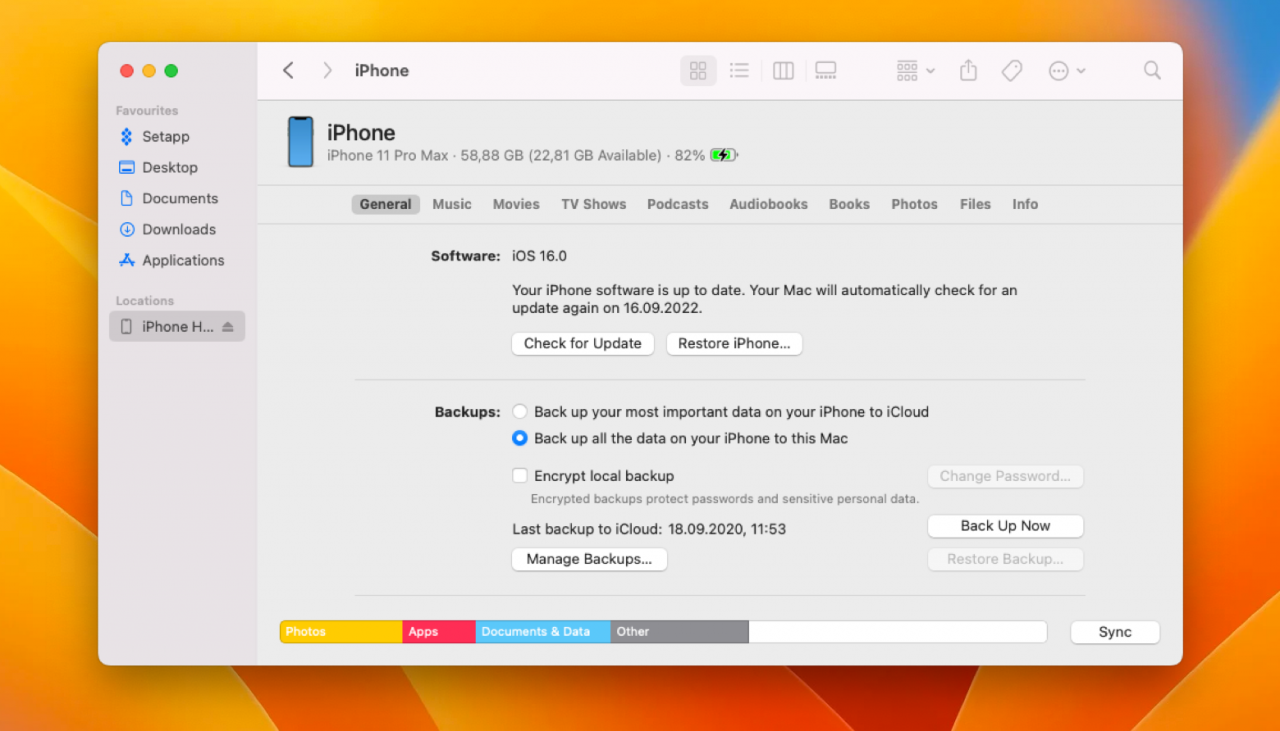Image resolution: width=1280 pixels, height=731 pixels.
Task: Switch to the Books tab
Action: pos(849,204)
